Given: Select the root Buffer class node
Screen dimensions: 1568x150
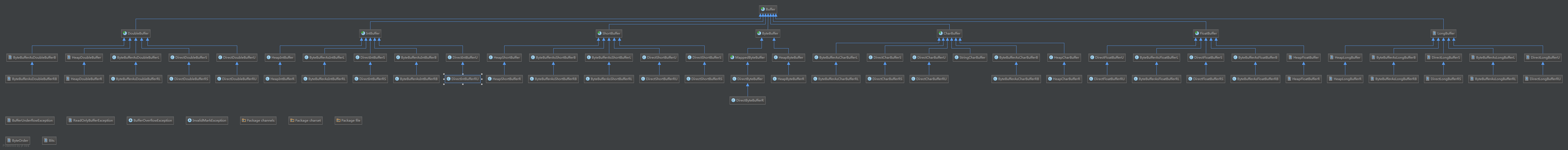Looking at the screenshot, I should tap(768, 10).
